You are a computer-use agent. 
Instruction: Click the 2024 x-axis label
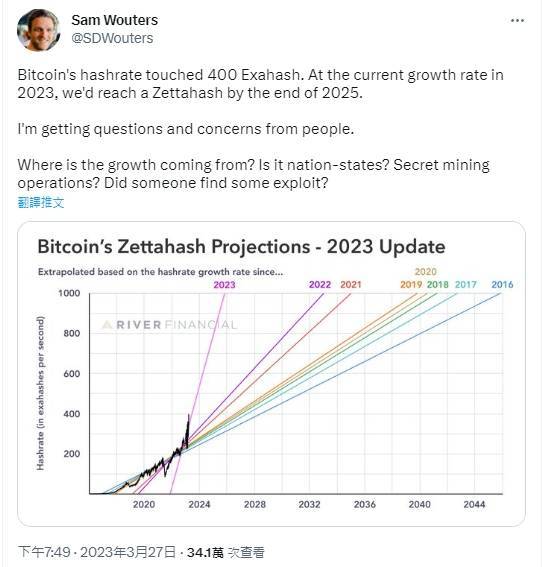pos(199,504)
